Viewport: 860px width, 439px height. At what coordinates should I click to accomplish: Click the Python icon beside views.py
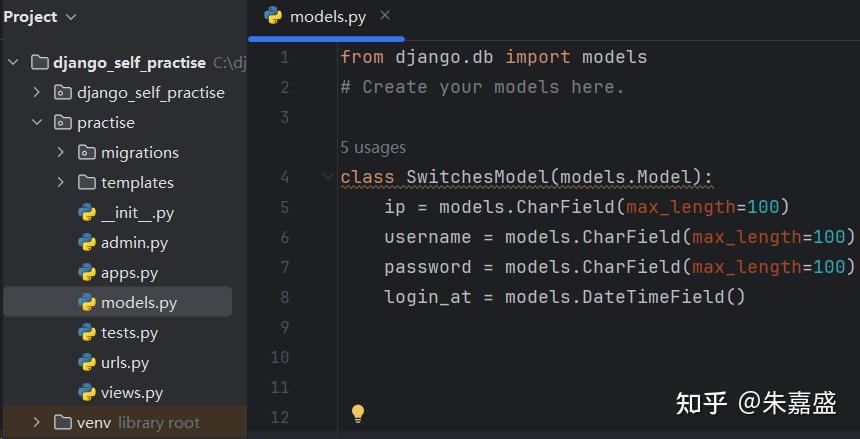(87, 392)
